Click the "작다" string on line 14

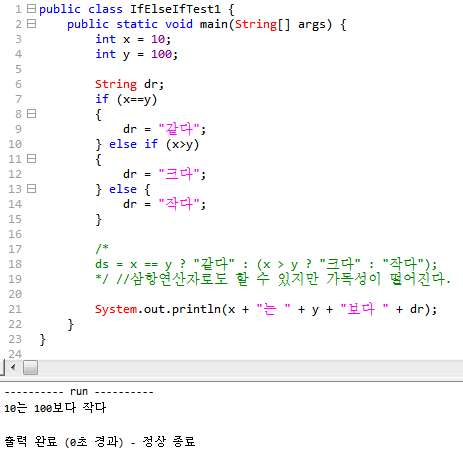pyautogui.click(x=179, y=204)
